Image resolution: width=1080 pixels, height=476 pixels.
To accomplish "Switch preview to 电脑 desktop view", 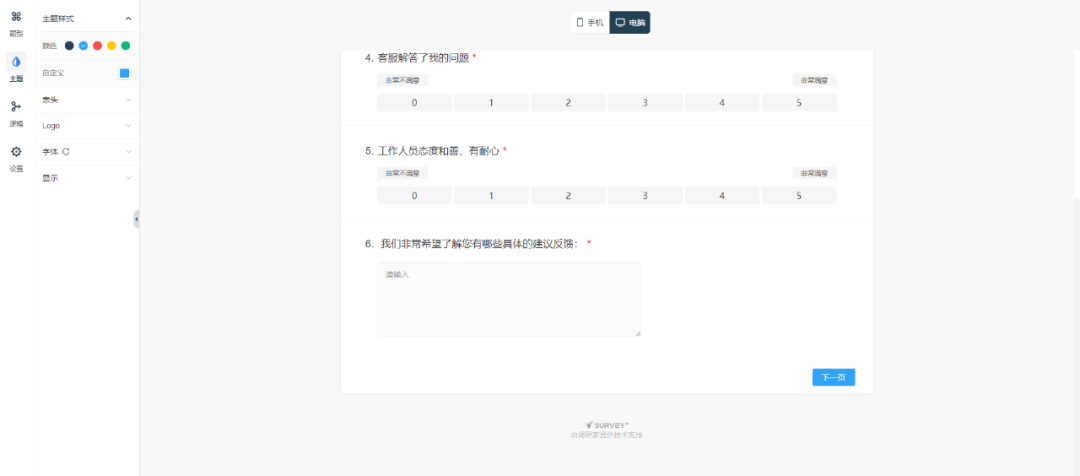I will pyautogui.click(x=630, y=22).
